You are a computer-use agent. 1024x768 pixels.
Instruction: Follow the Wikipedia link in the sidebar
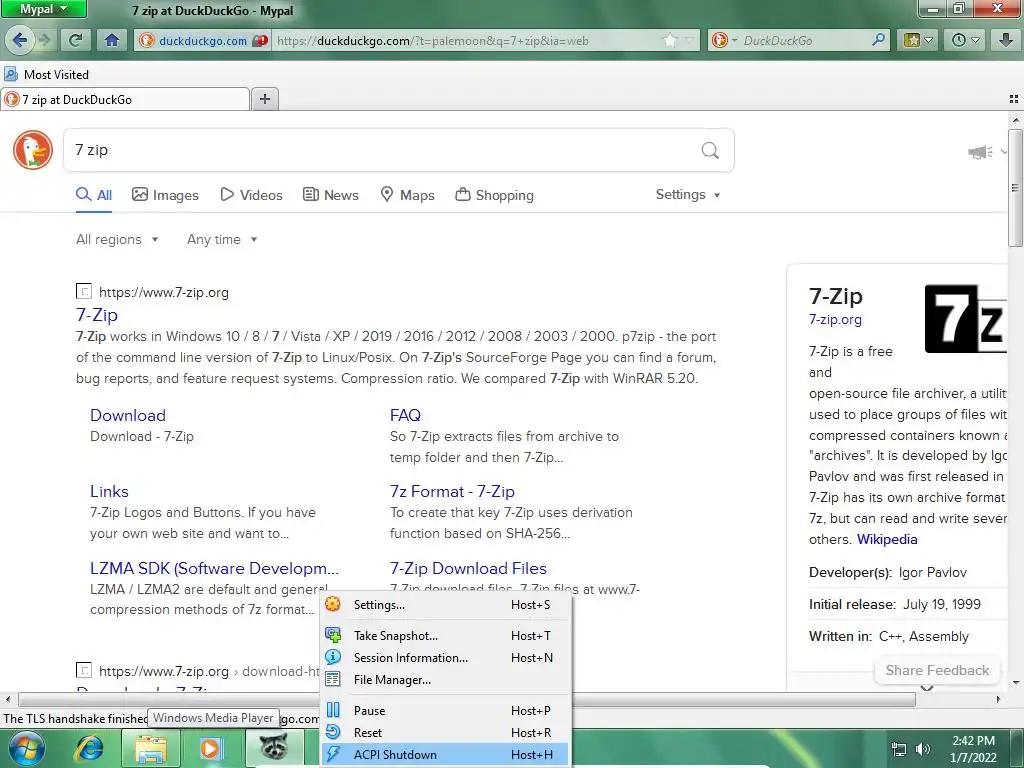coord(887,539)
